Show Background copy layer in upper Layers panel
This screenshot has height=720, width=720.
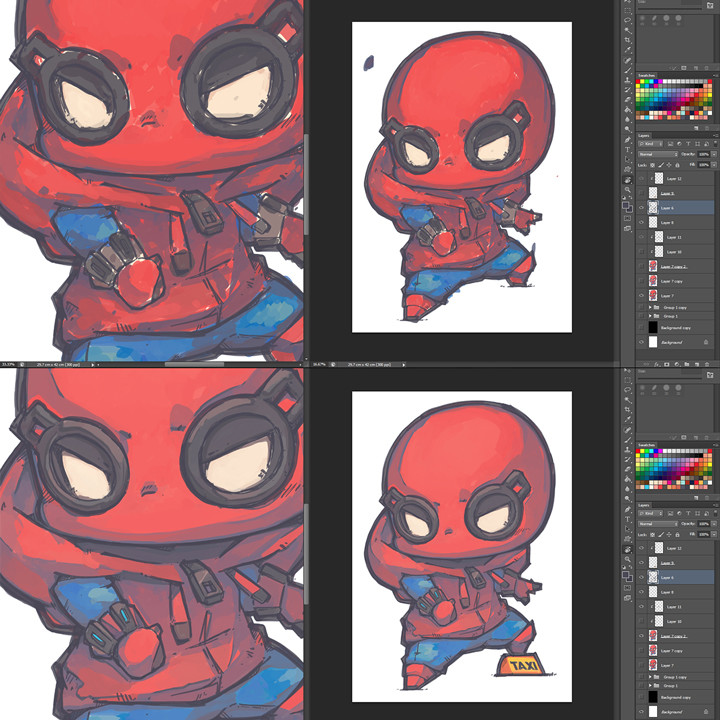(641, 327)
